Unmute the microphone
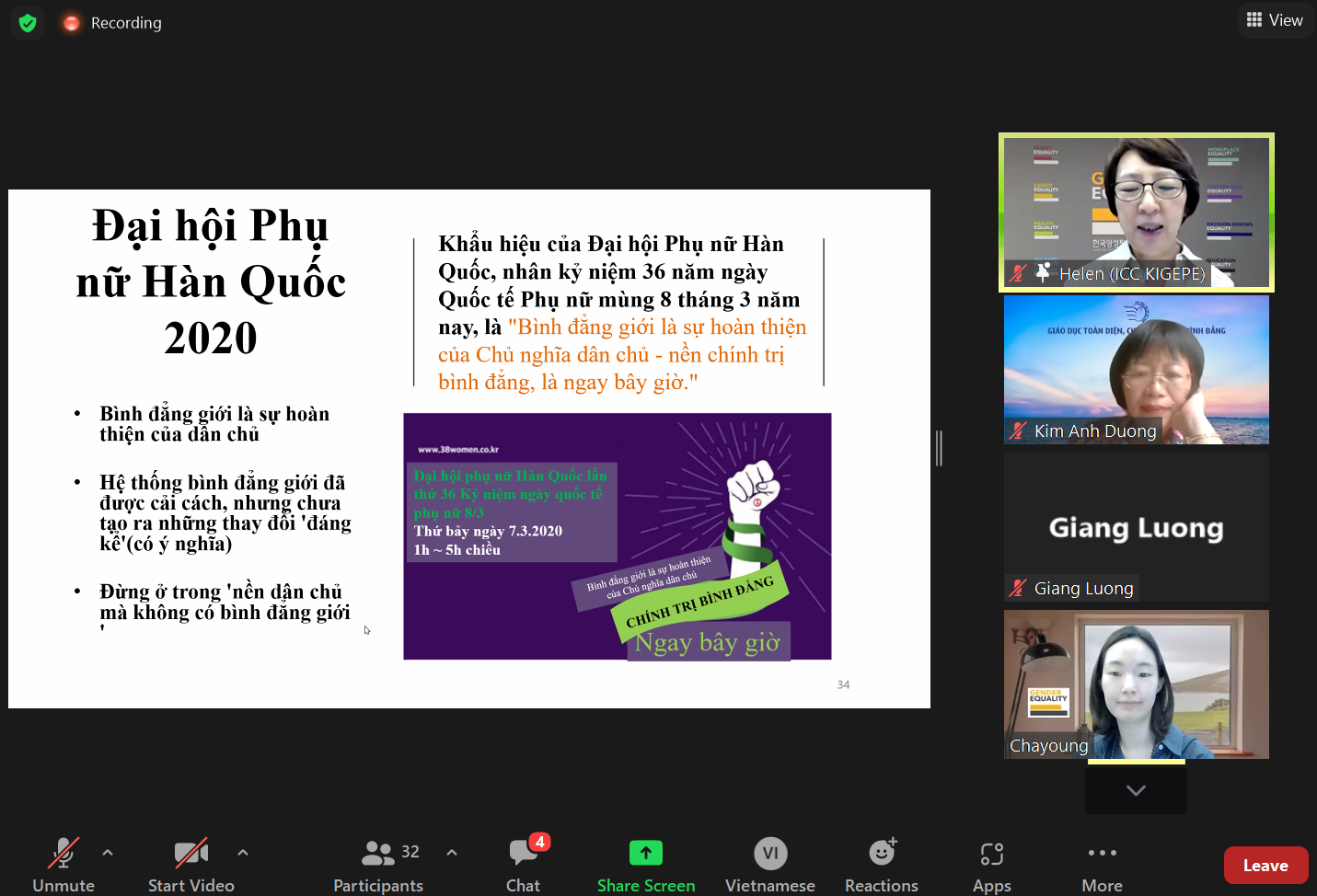 coord(64,865)
